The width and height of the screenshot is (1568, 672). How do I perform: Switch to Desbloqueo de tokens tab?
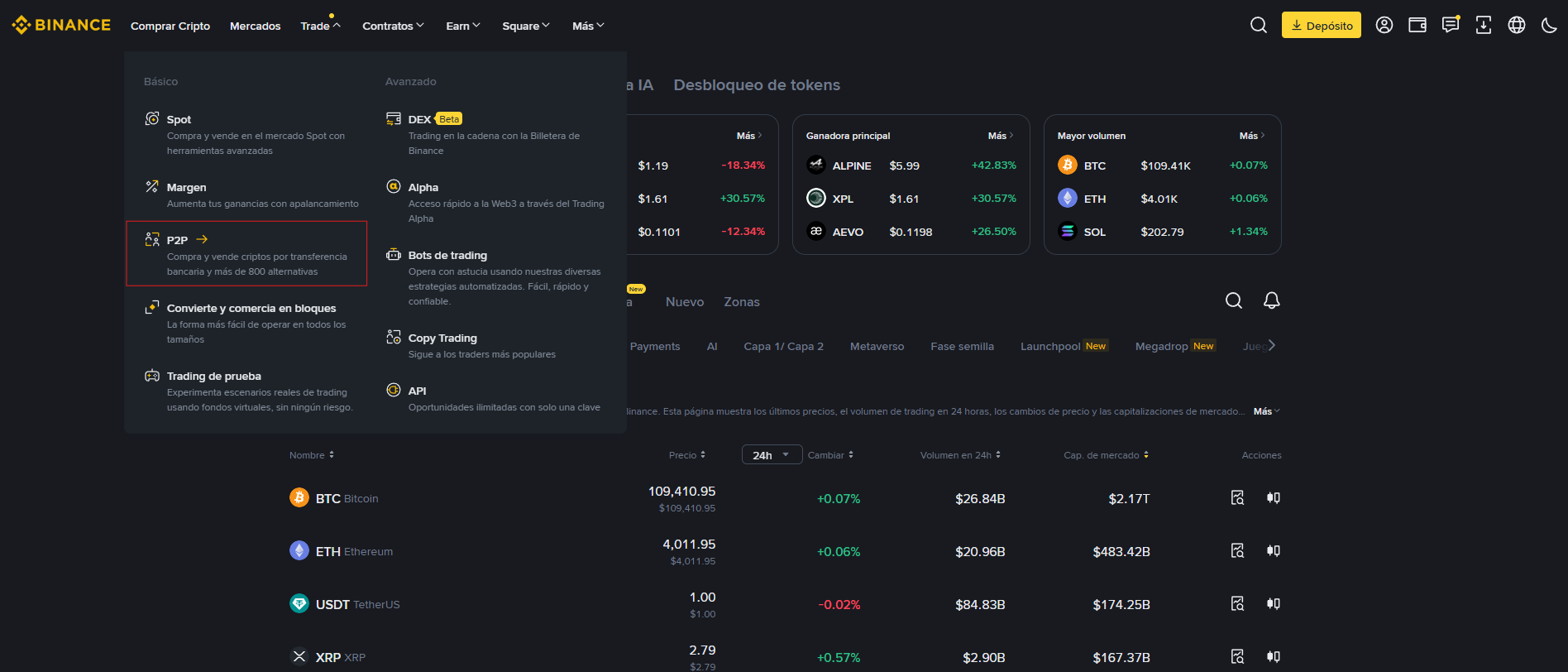pos(757,84)
